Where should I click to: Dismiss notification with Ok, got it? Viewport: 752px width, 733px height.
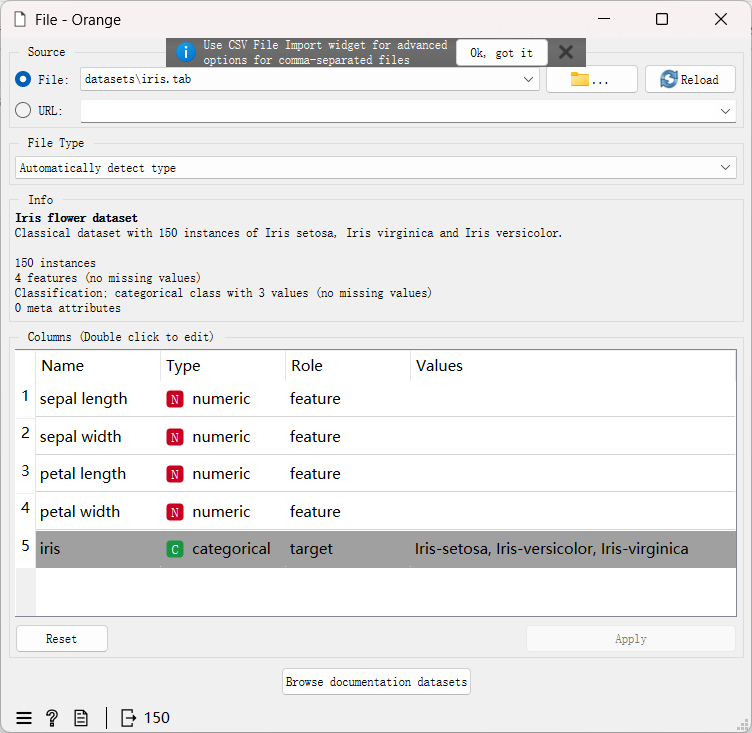coord(501,53)
